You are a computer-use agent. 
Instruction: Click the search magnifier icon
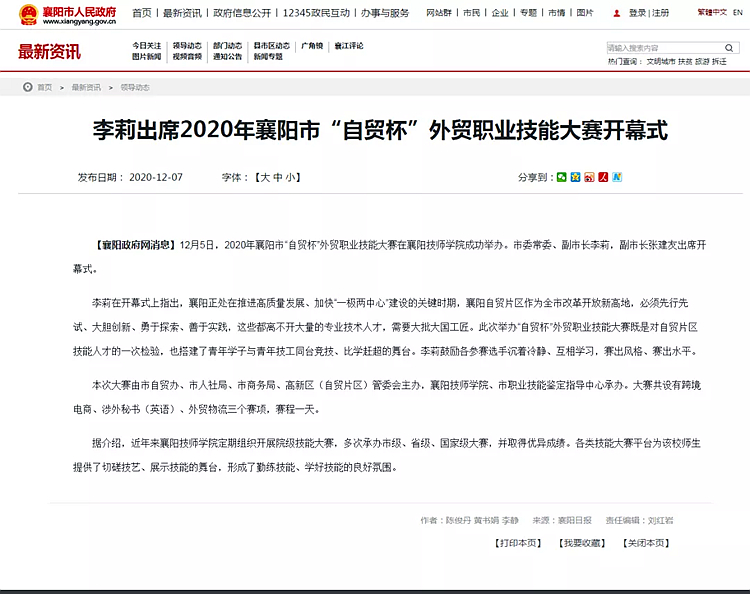729,48
